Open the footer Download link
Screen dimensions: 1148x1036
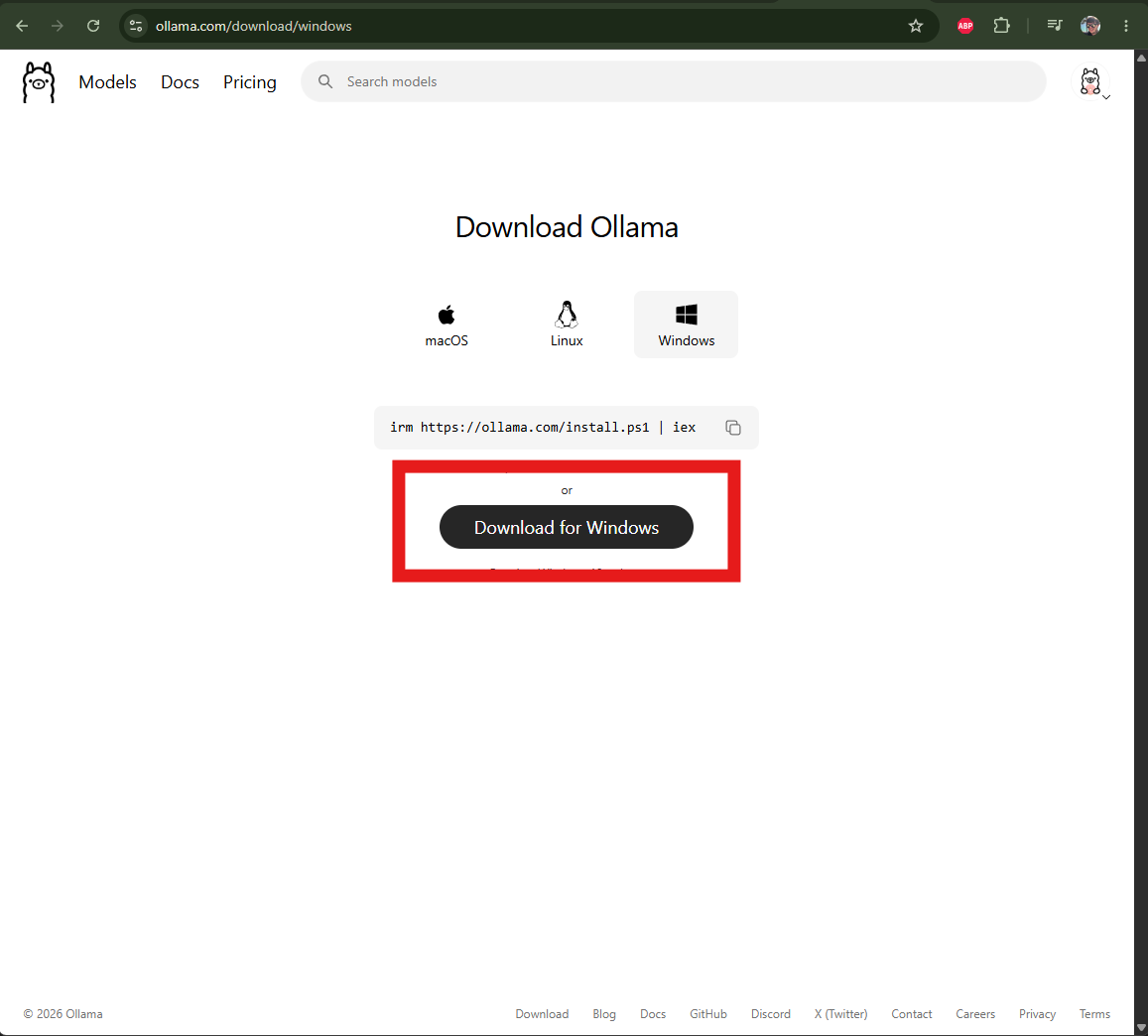pyautogui.click(x=542, y=1014)
